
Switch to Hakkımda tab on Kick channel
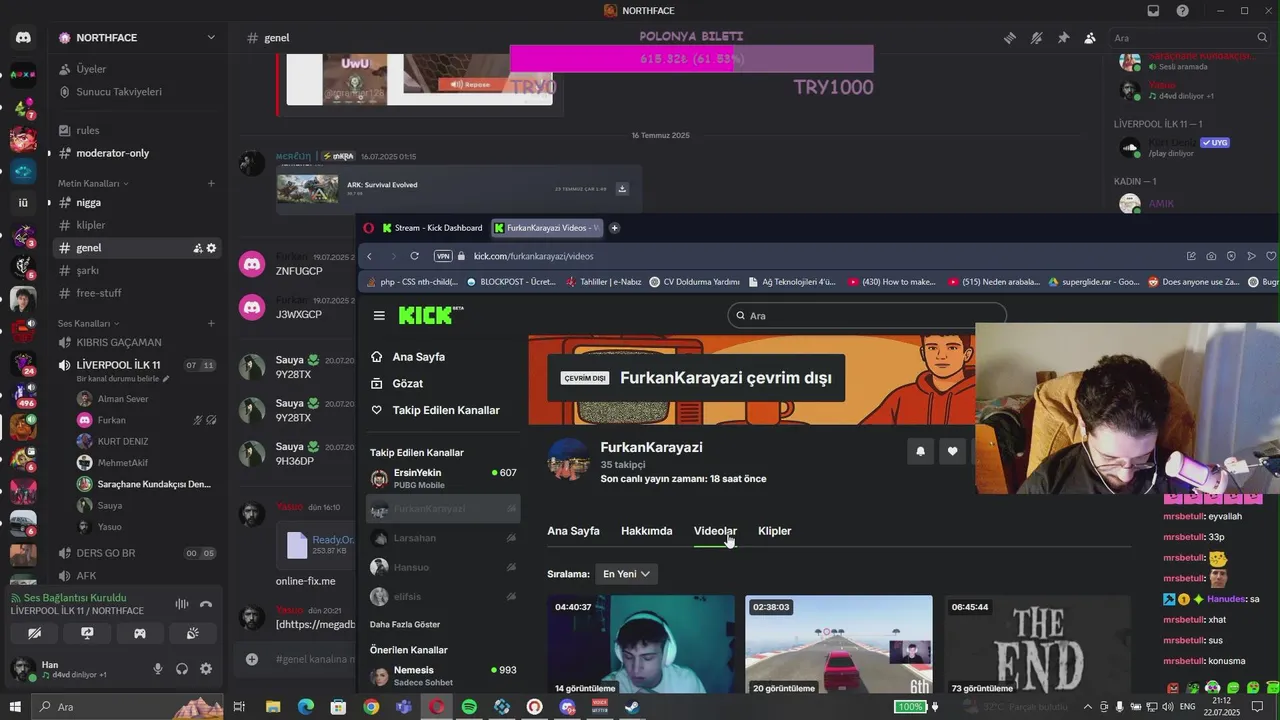click(x=646, y=531)
